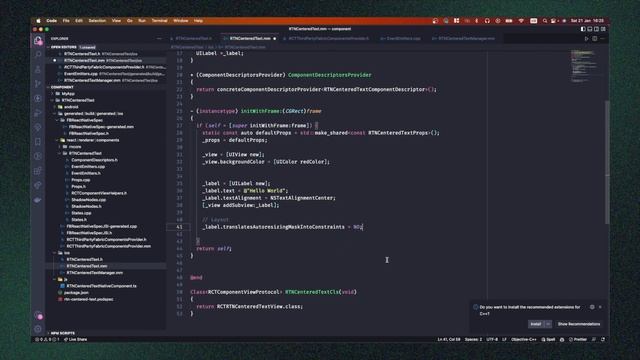Open the Accounts icon in activity bar
This screenshot has height=360, width=640.
(x=38, y=316)
